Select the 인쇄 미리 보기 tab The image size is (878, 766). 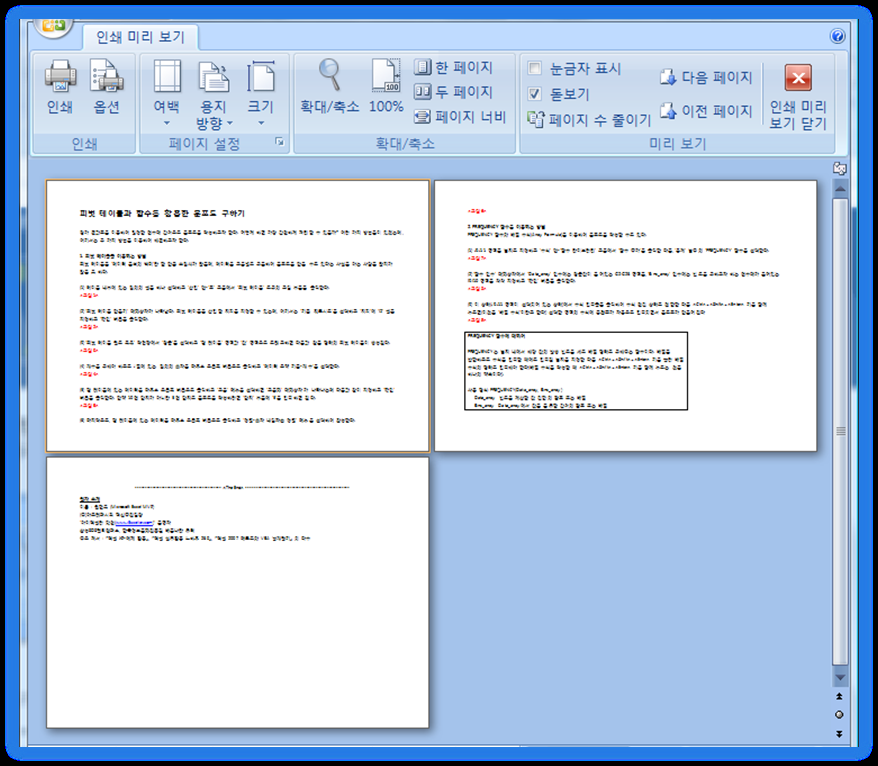[140, 37]
